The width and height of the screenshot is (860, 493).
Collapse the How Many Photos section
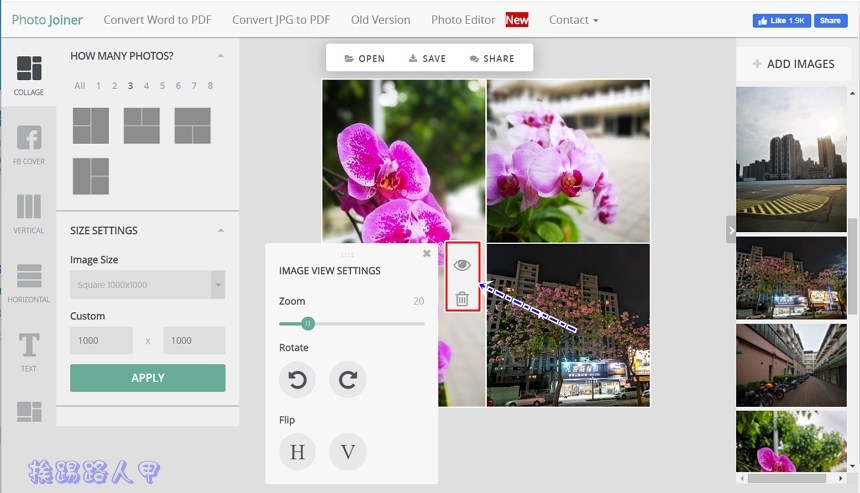click(x=220, y=56)
